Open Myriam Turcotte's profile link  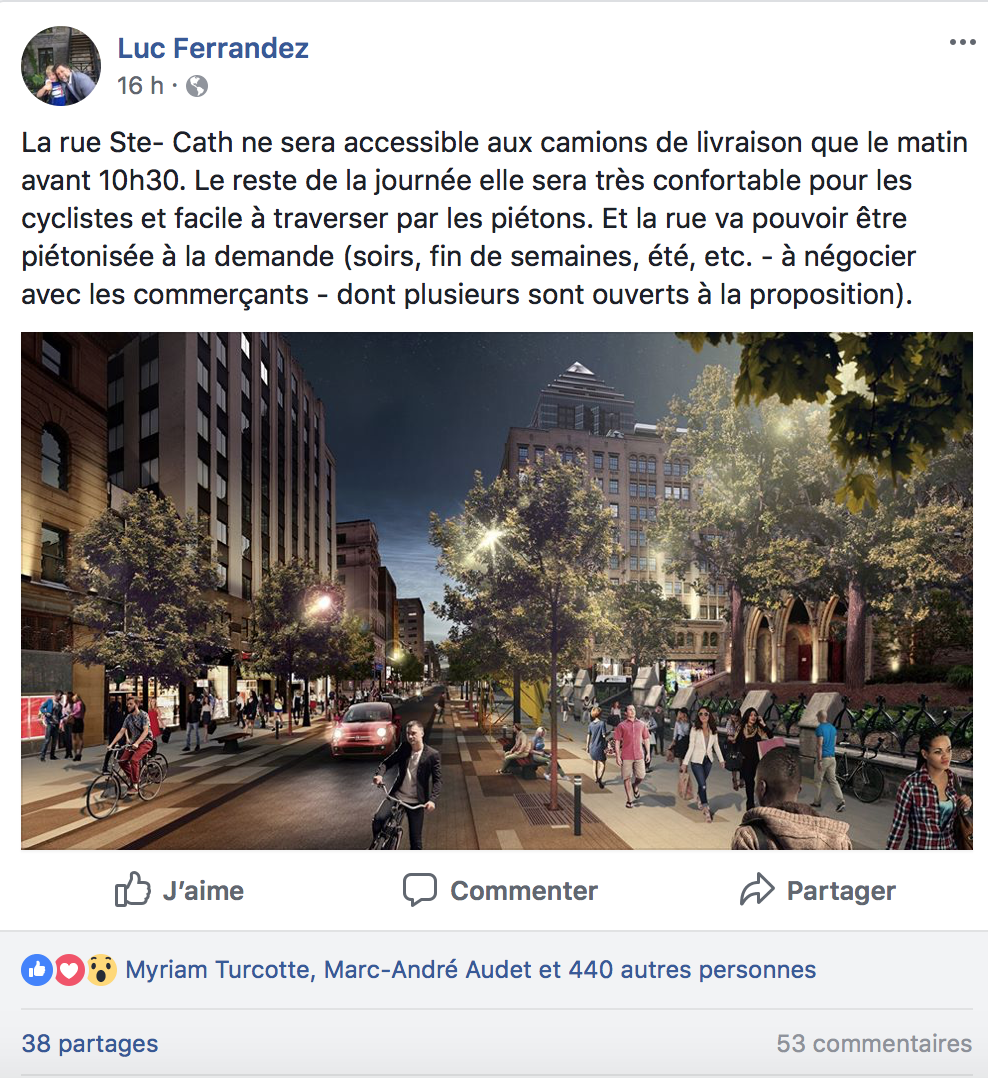pos(217,969)
